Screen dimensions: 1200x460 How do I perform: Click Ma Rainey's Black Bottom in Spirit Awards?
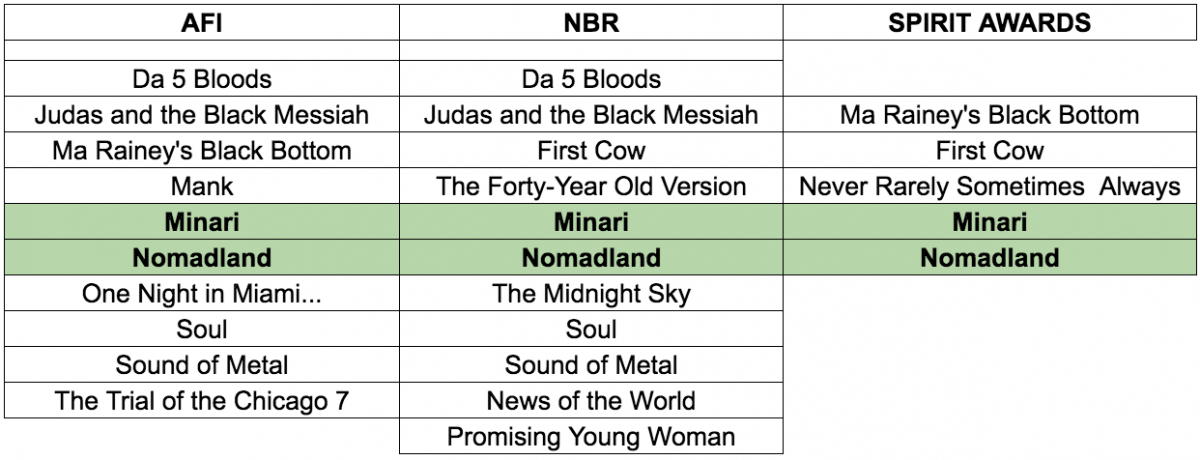coord(990,114)
